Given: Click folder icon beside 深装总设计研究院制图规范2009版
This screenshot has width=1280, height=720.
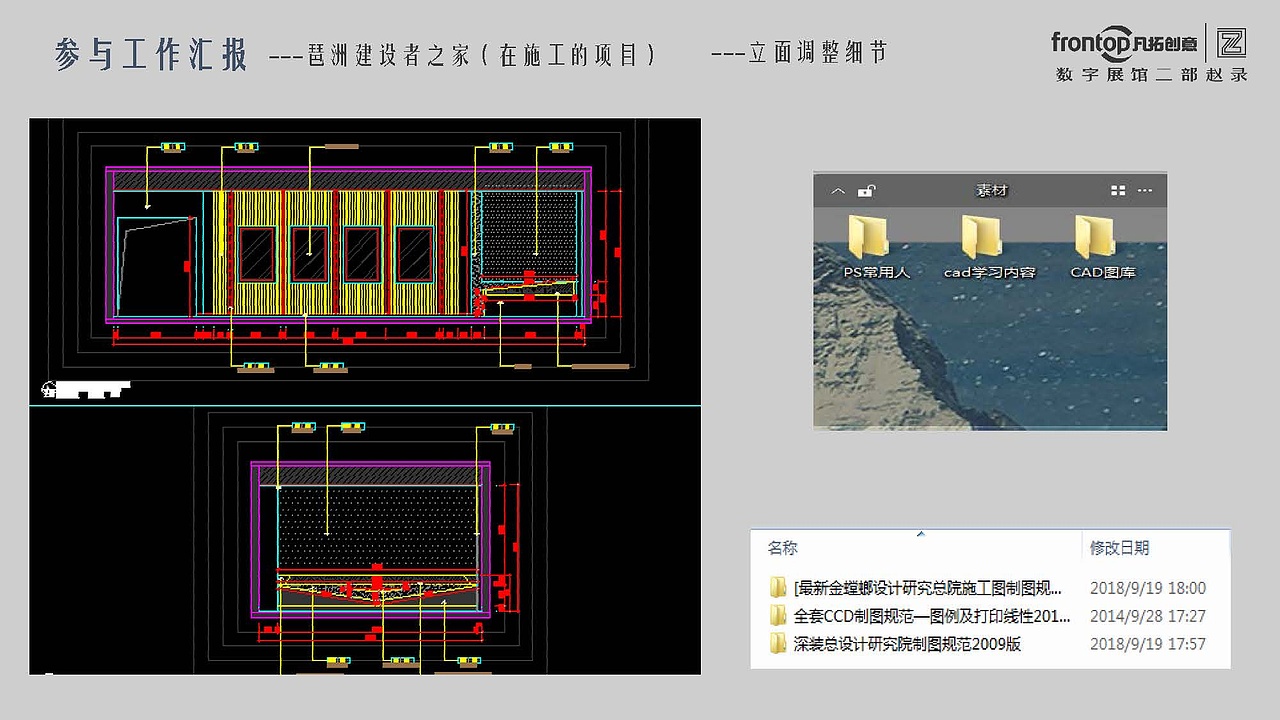Looking at the screenshot, I should pos(779,644).
